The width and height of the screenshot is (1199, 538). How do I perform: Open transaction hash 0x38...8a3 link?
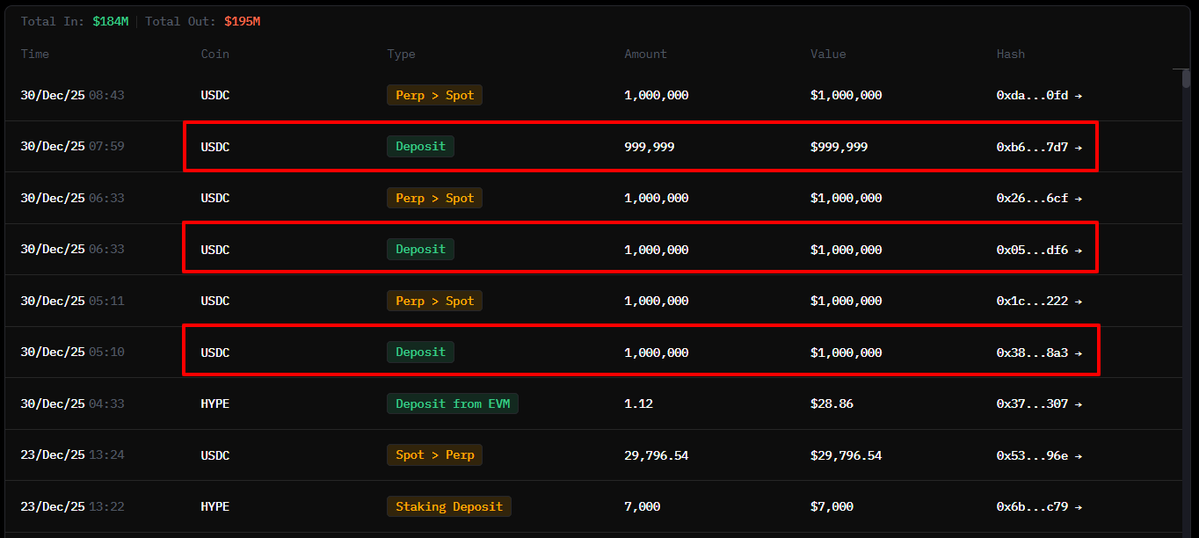(x=1038, y=352)
